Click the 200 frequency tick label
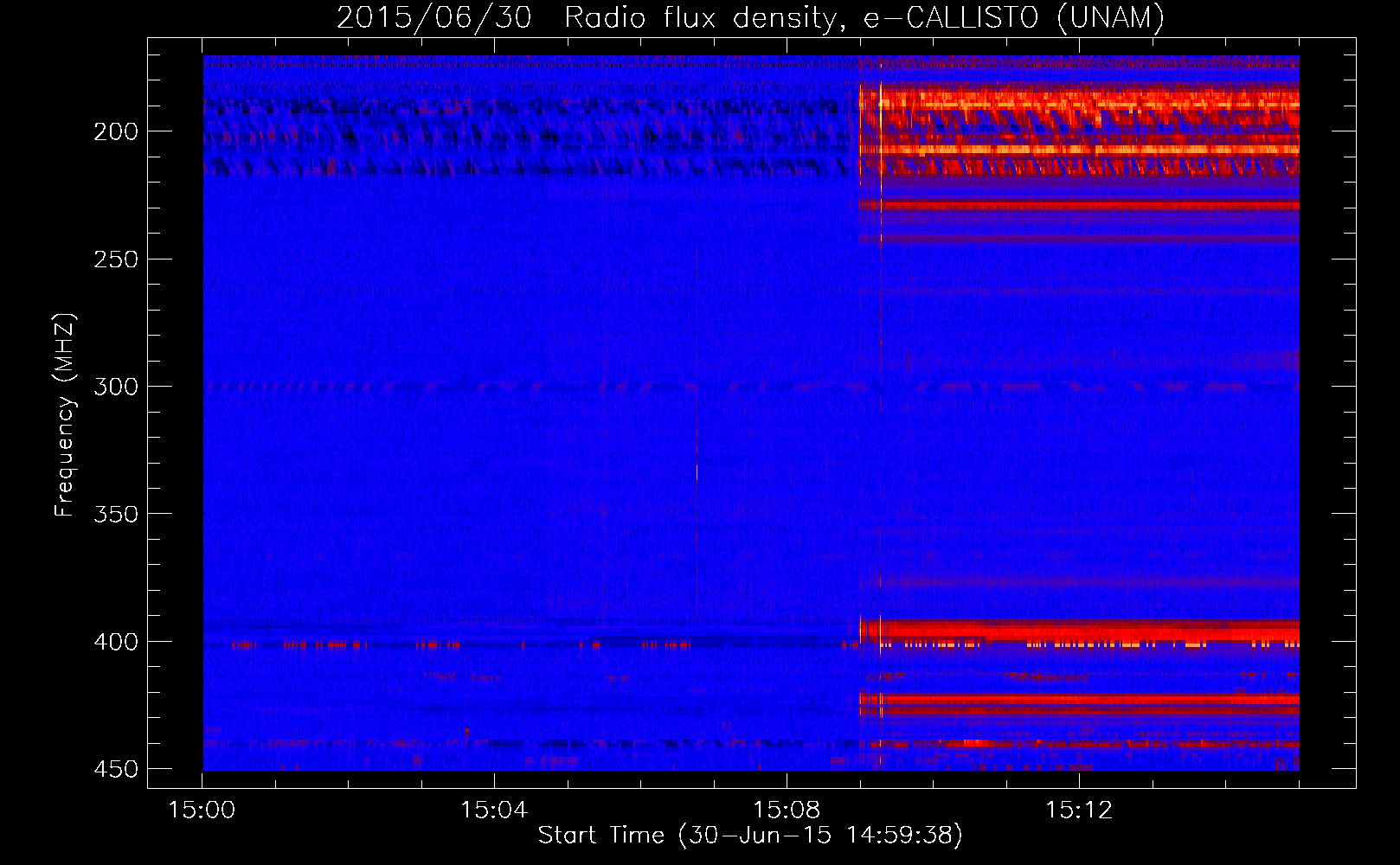The image size is (1400, 865). tap(116, 131)
